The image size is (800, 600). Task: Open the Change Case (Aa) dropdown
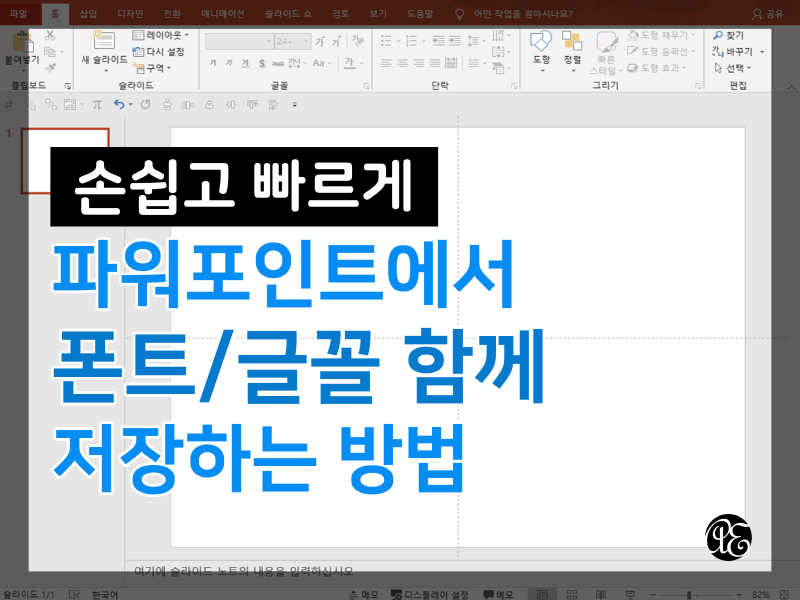click(321, 63)
